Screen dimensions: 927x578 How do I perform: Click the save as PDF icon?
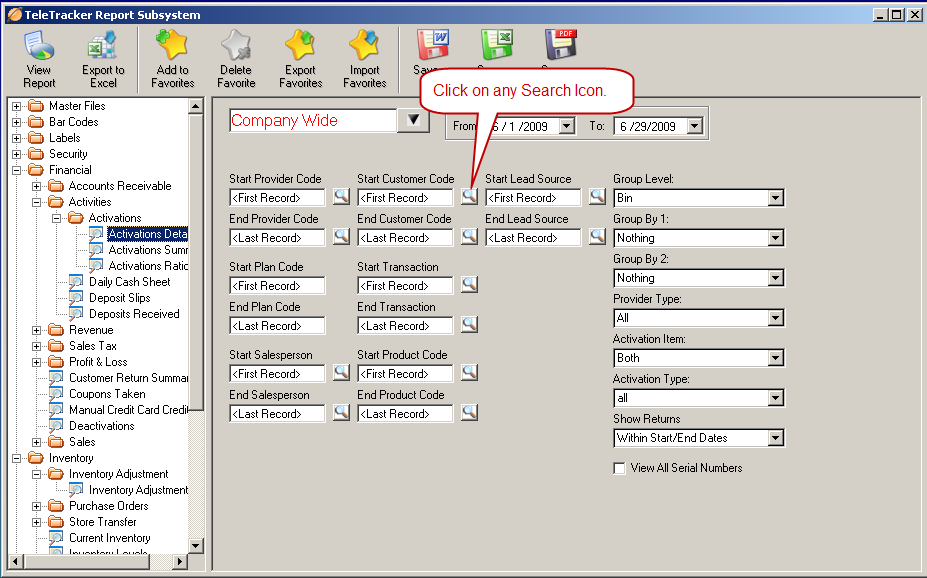pyautogui.click(x=561, y=46)
